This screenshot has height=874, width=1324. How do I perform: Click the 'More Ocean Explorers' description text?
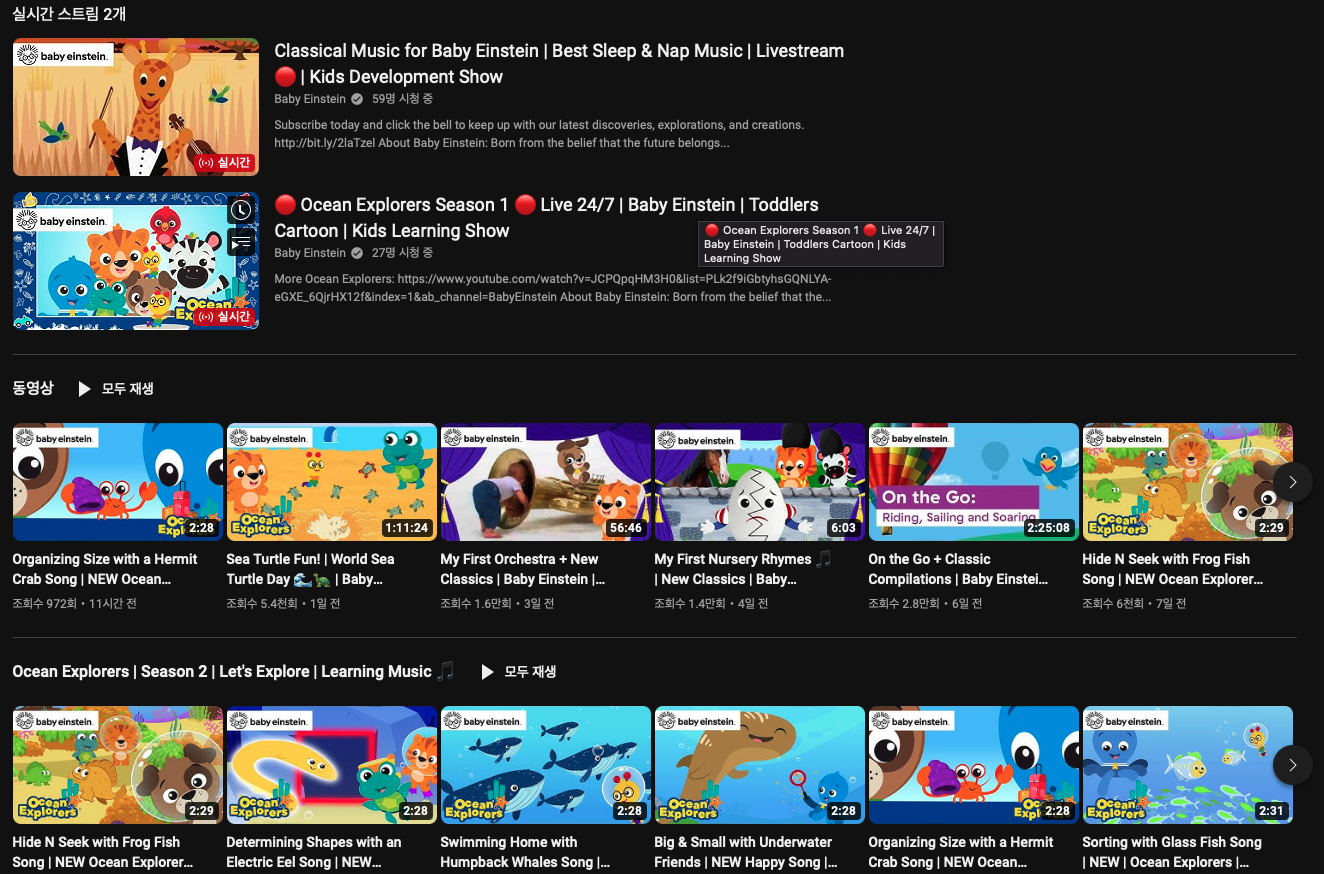(553, 287)
